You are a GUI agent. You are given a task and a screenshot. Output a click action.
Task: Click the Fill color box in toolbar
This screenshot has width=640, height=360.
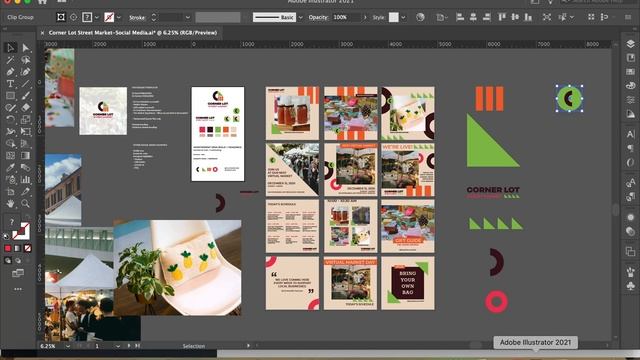coord(12,222)
